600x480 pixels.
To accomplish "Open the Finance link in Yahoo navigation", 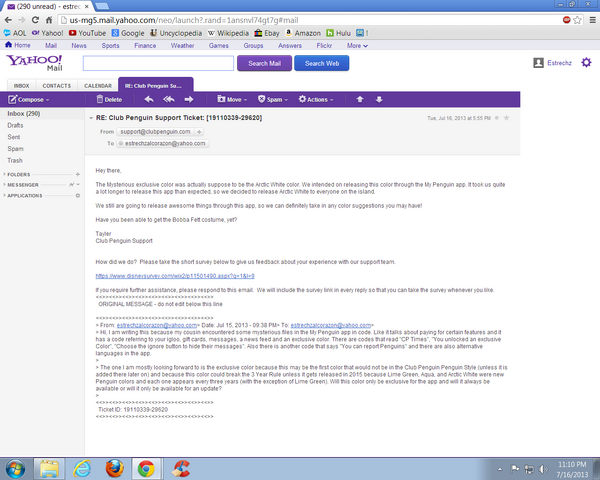I will tap(145, 46).
